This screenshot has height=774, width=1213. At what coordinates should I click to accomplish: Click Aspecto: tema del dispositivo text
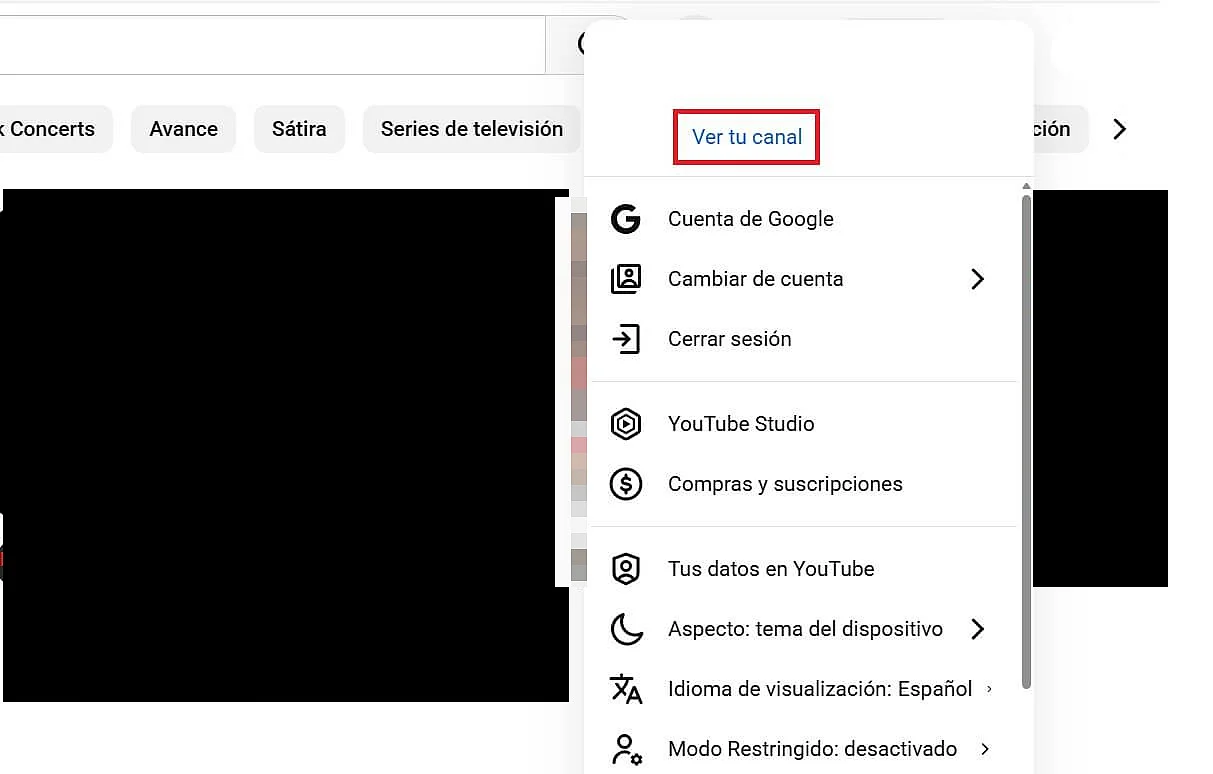coord(805,629)
